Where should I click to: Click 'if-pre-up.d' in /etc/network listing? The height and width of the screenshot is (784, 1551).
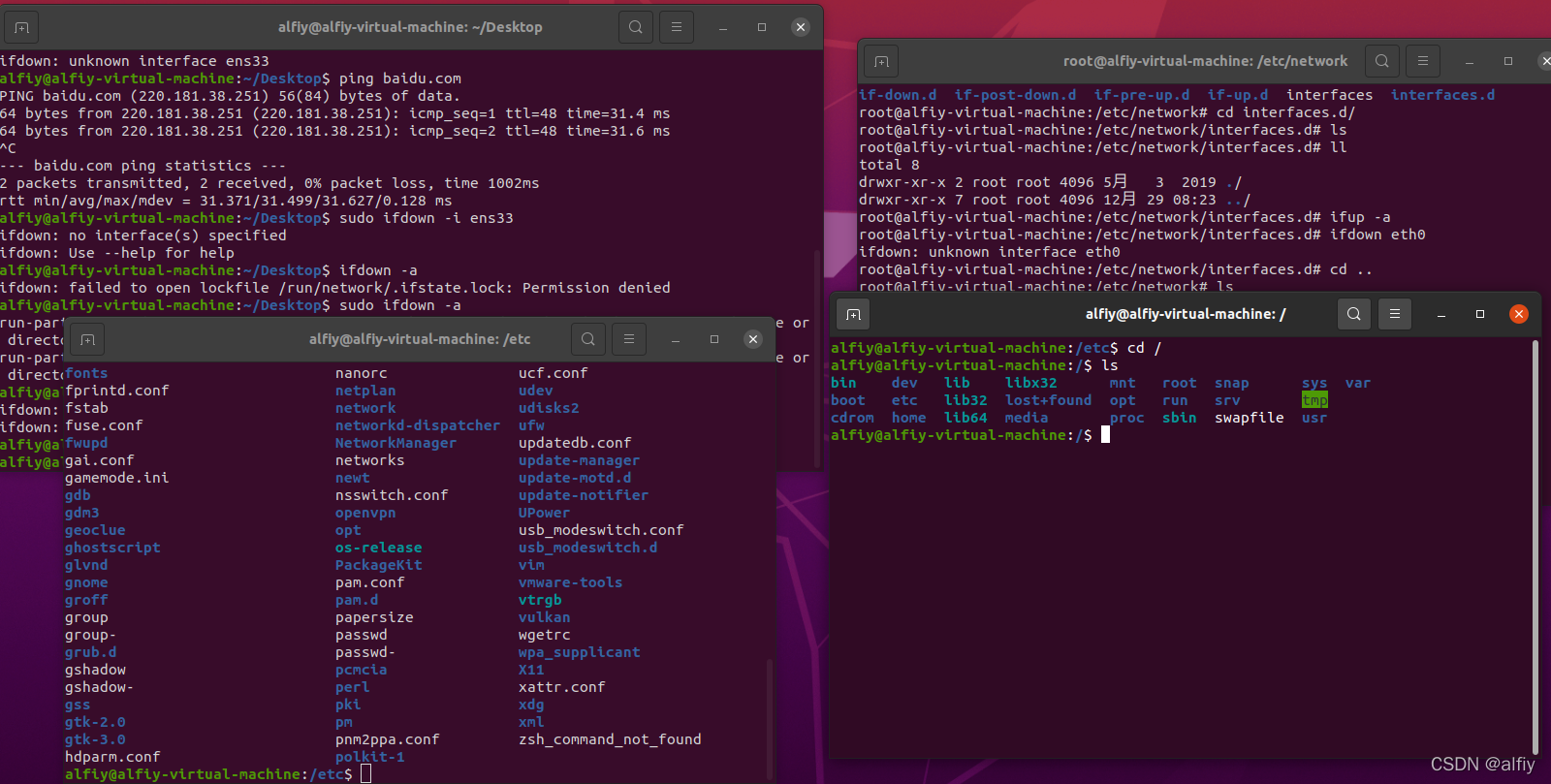(x=1141, y=95)
